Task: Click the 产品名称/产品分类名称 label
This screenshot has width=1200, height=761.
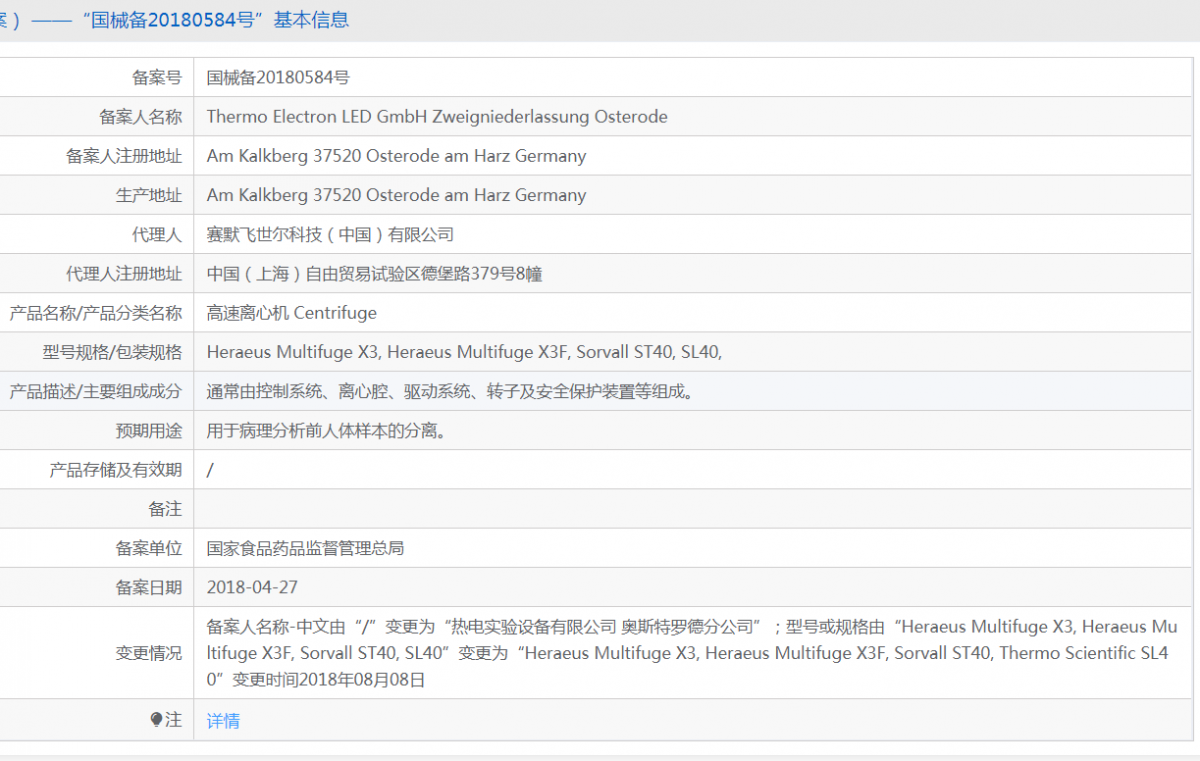Action: point(96,312)
